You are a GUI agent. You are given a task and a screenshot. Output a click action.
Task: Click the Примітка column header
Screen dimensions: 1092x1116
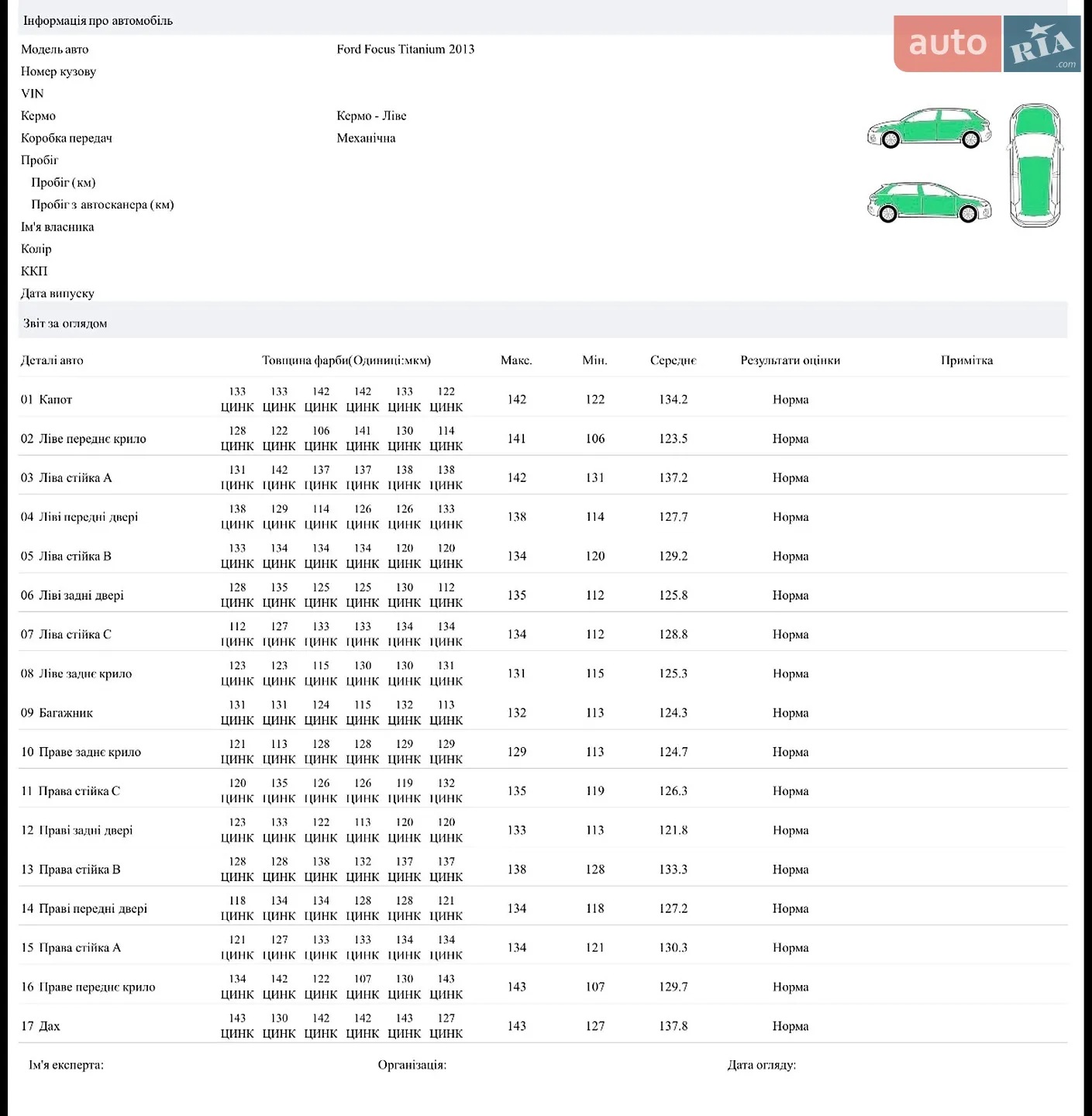click(x=966, y=360)
